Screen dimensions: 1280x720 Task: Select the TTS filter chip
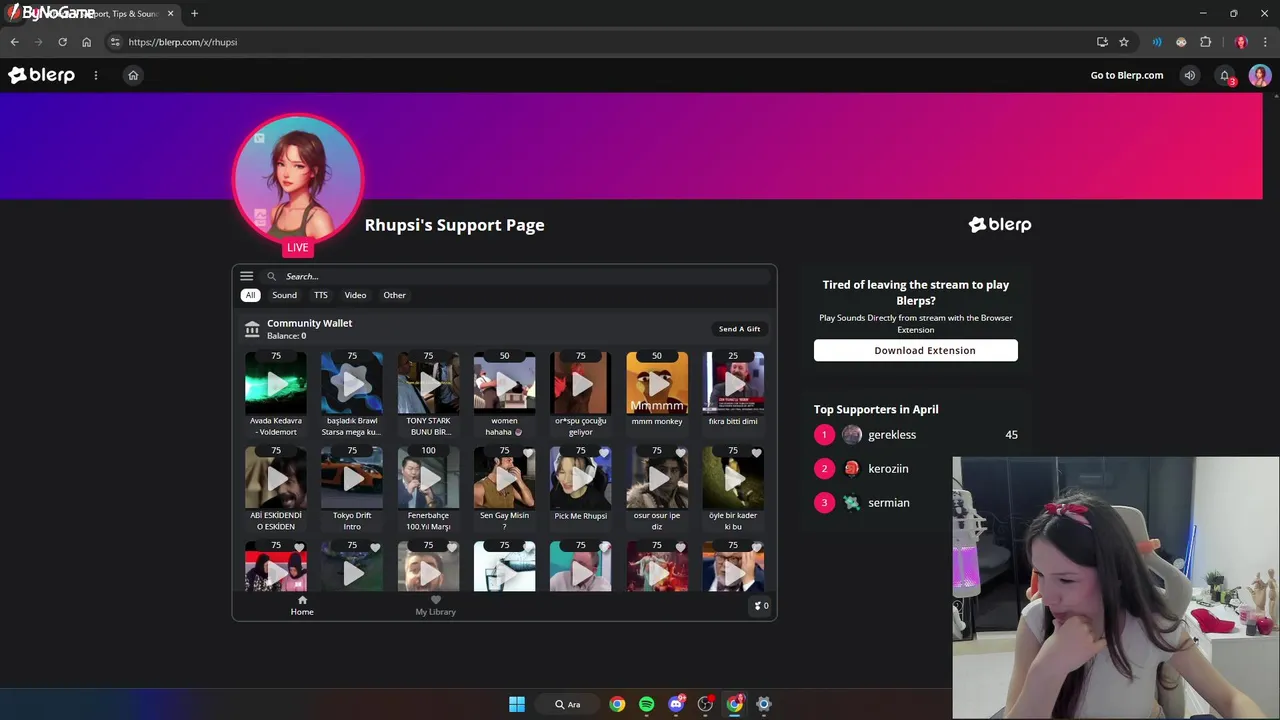(x=320, y=295)
